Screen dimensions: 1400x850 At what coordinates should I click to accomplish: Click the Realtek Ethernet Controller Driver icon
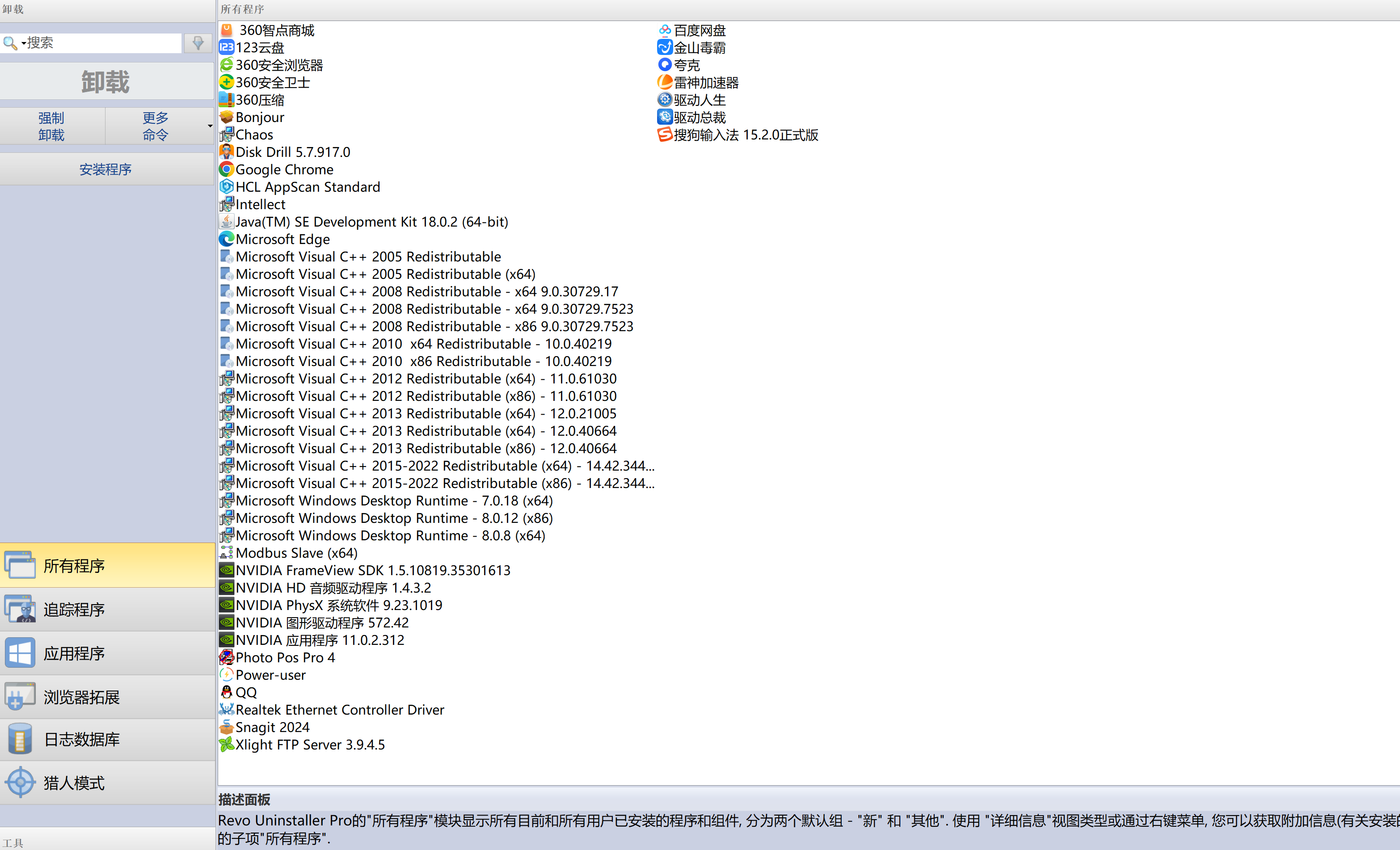click(x=226, y=710)
